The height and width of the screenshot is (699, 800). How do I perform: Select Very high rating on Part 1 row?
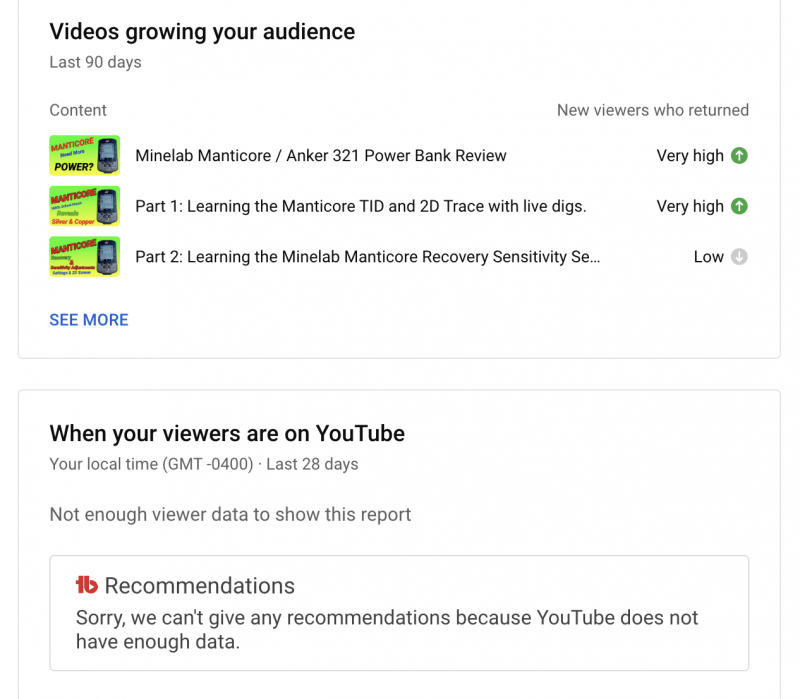tap(689, 206)
